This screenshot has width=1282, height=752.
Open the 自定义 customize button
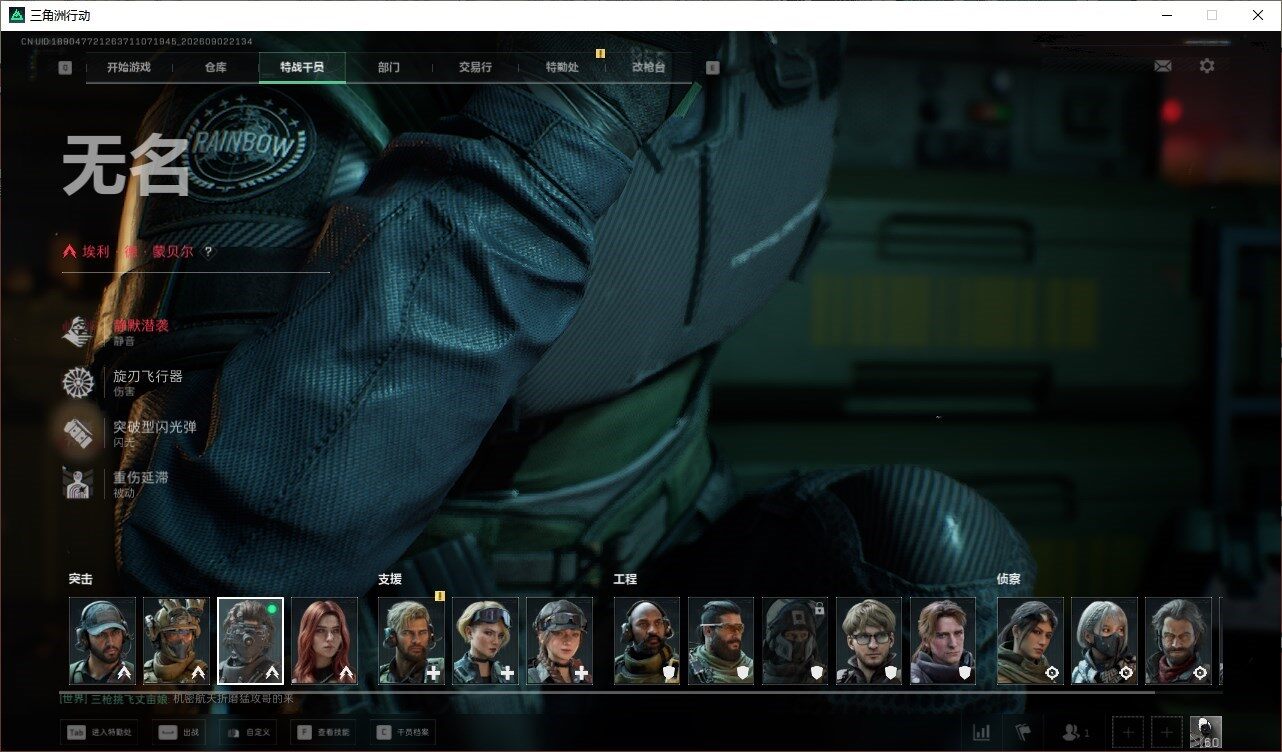248,733
